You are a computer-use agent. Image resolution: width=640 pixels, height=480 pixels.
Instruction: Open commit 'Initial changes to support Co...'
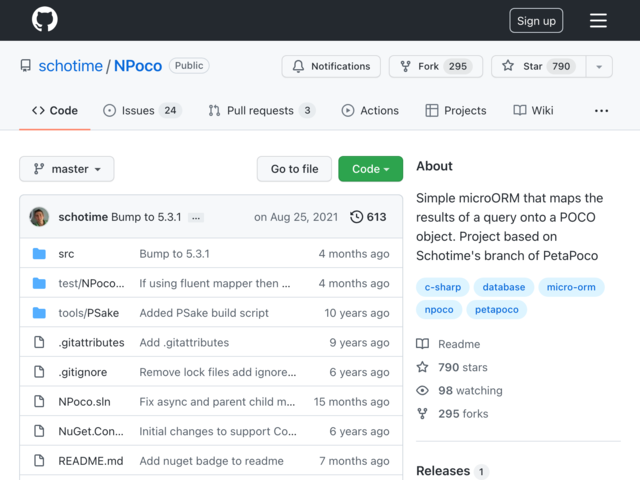click(218, 431)
